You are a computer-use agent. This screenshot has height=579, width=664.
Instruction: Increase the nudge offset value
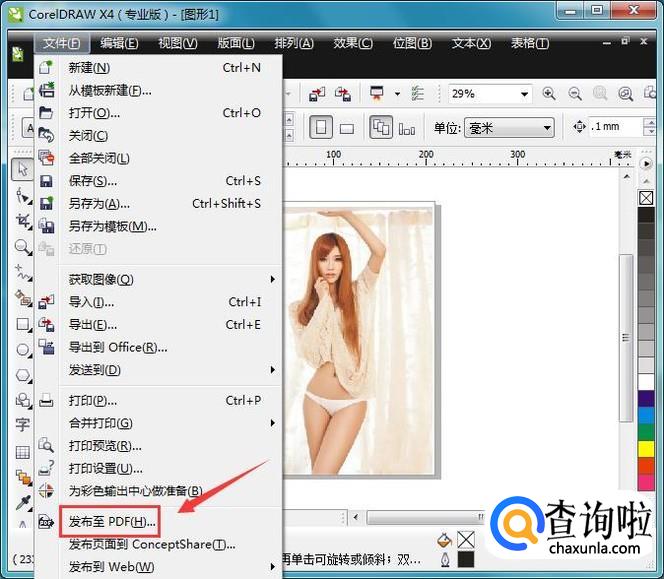point(650,123)
